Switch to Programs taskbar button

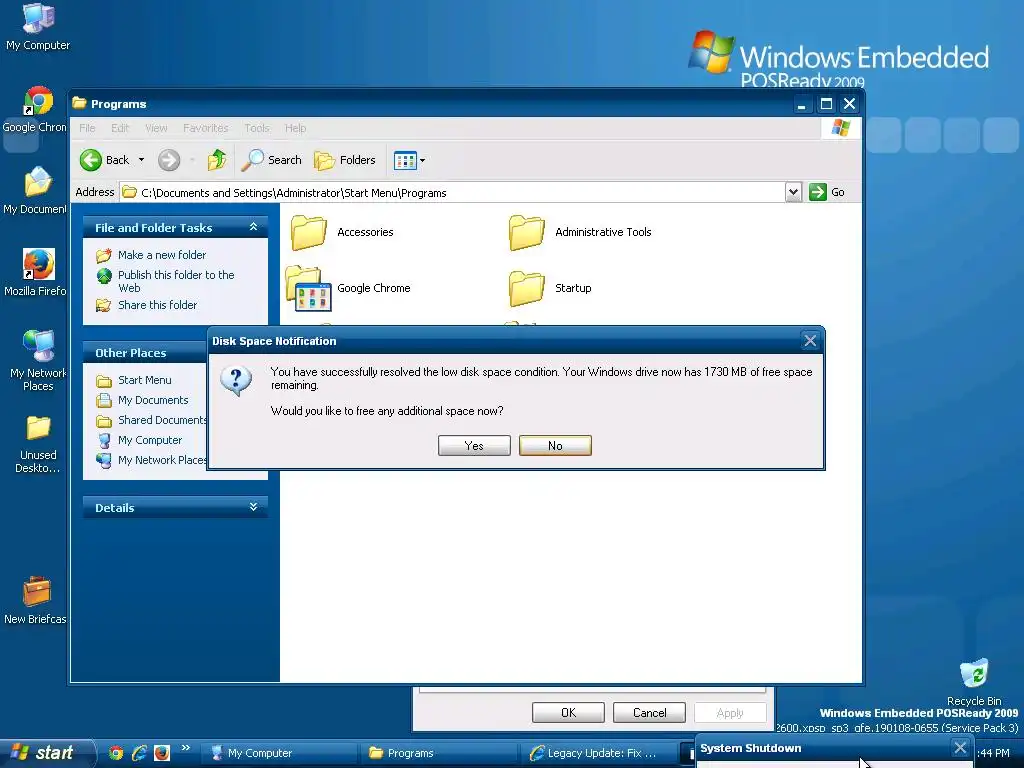coord(438,753)
